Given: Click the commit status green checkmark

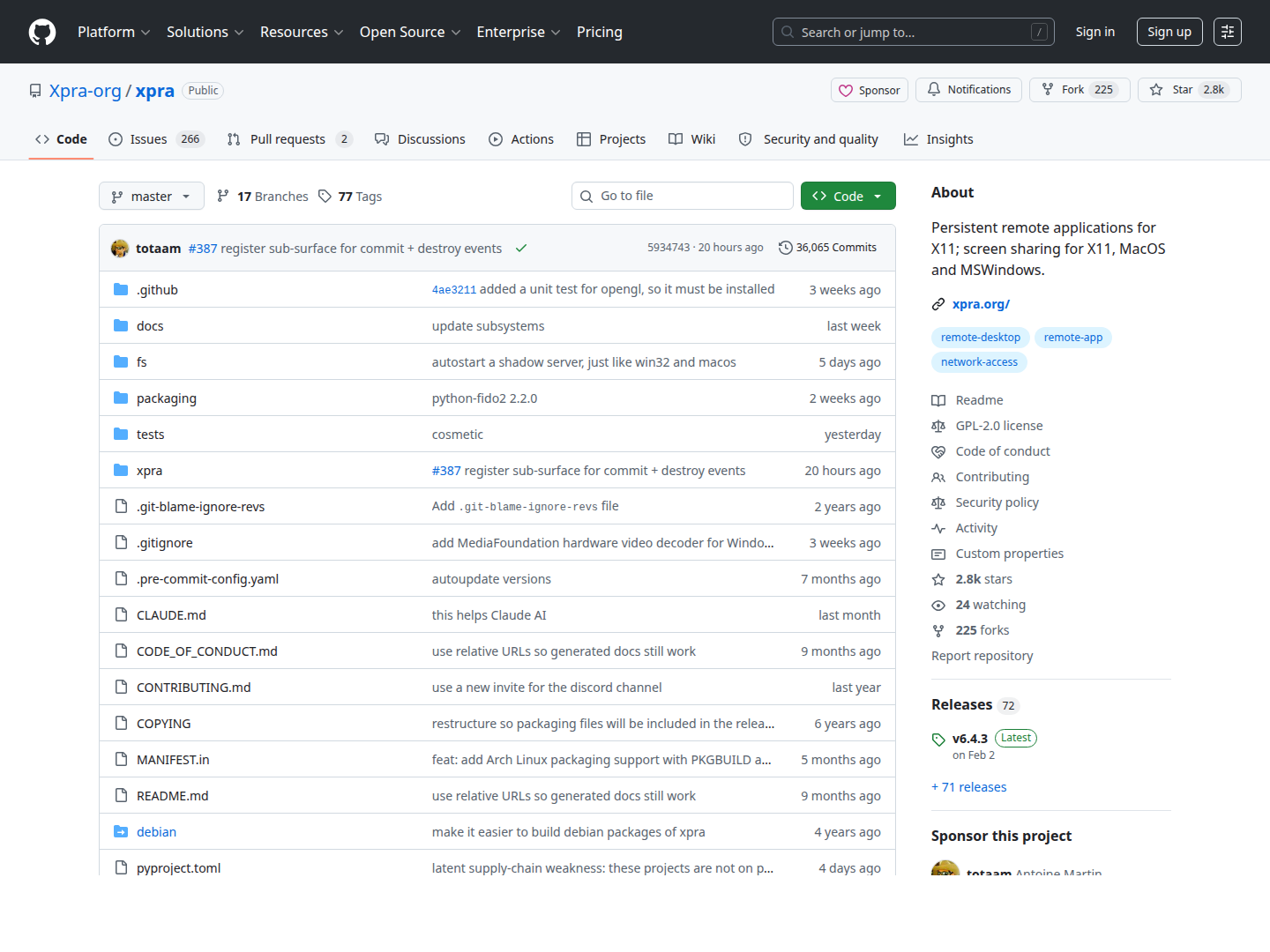Looking at the screenshot, I should coord(521,249).
